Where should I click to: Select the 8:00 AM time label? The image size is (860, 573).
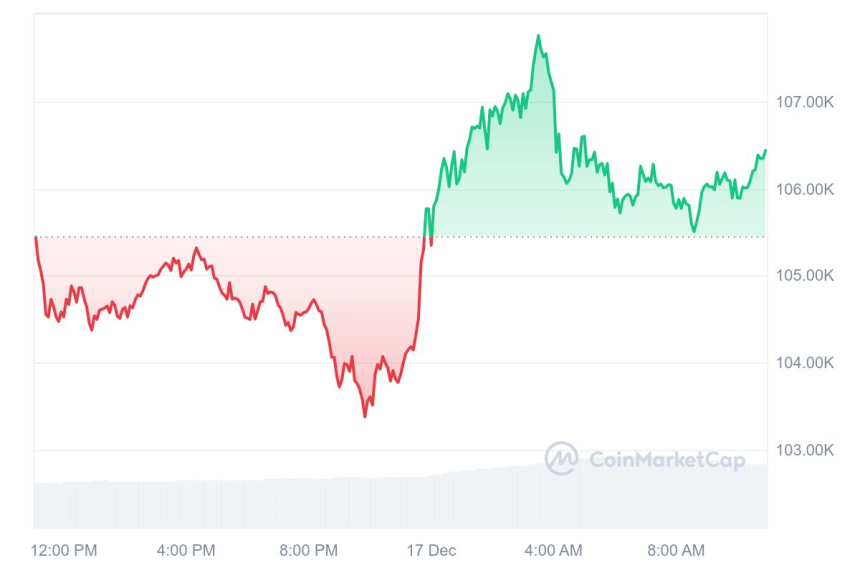[x=675, y=550]
